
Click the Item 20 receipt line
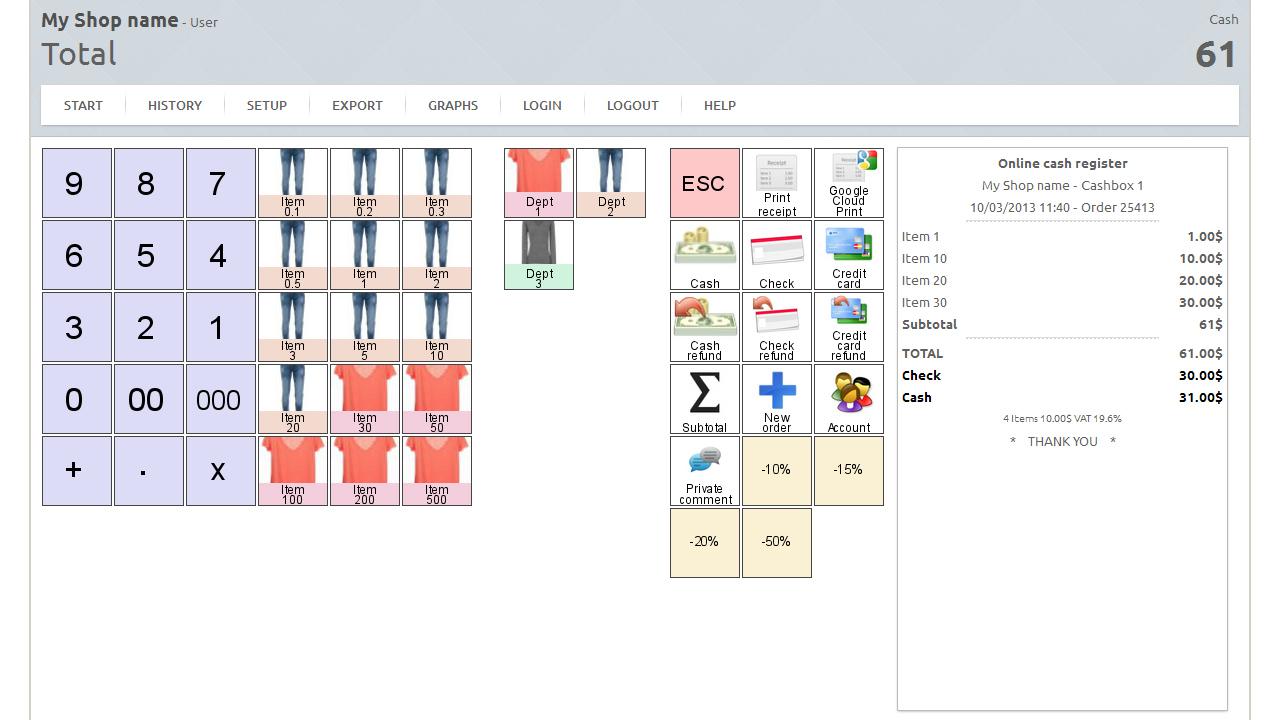coord(1062,281)
